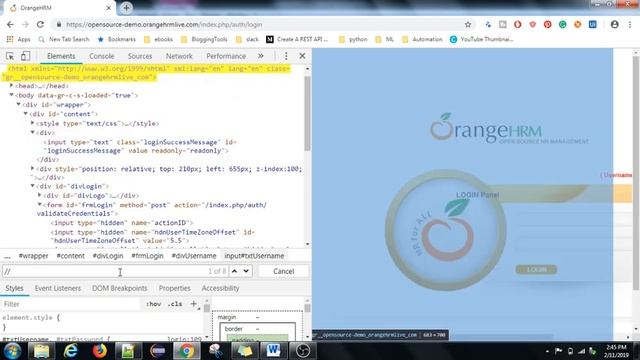Open the python bookmark folder
Image resolution: width=640 pixels, height=360 pixels.
[x=353, y=39]
